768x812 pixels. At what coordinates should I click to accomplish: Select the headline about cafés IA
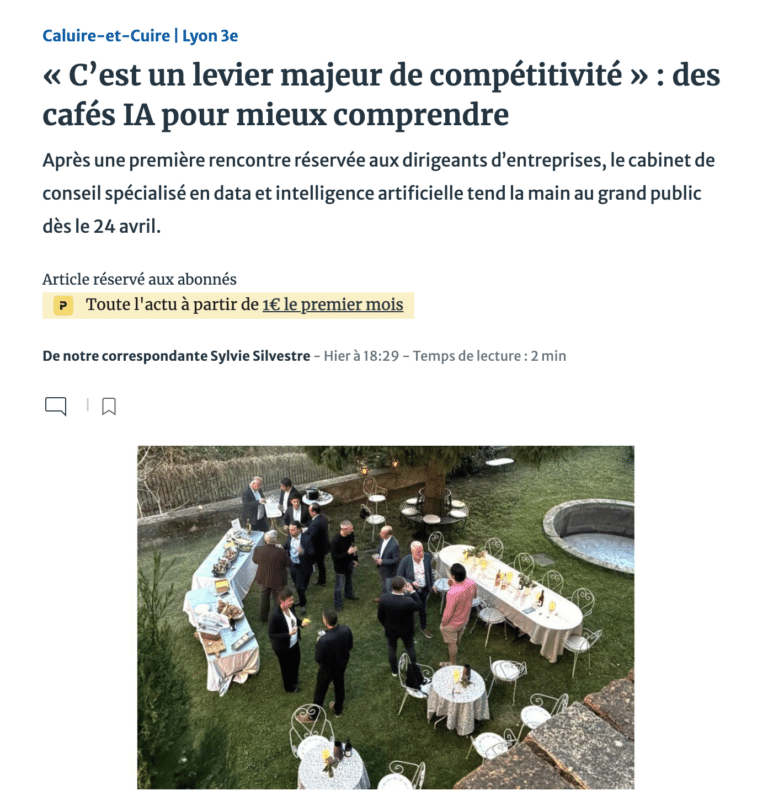click(381, 95)
